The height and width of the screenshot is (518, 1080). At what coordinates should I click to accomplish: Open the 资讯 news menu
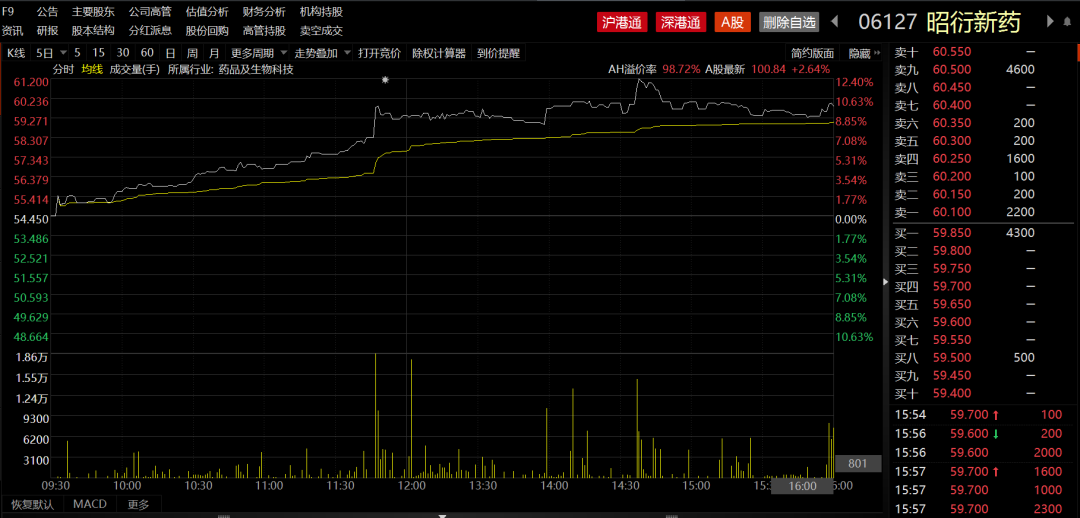pos(12,30)
